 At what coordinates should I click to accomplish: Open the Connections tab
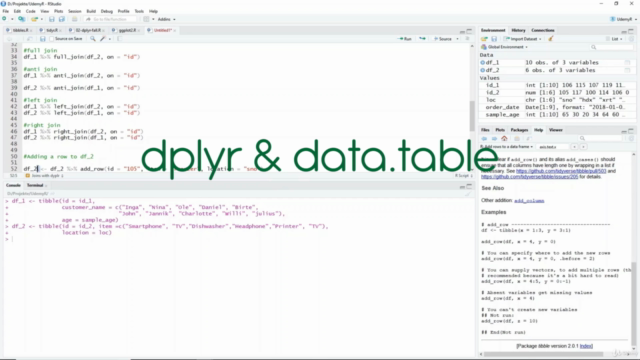click(x=542, y=30)
